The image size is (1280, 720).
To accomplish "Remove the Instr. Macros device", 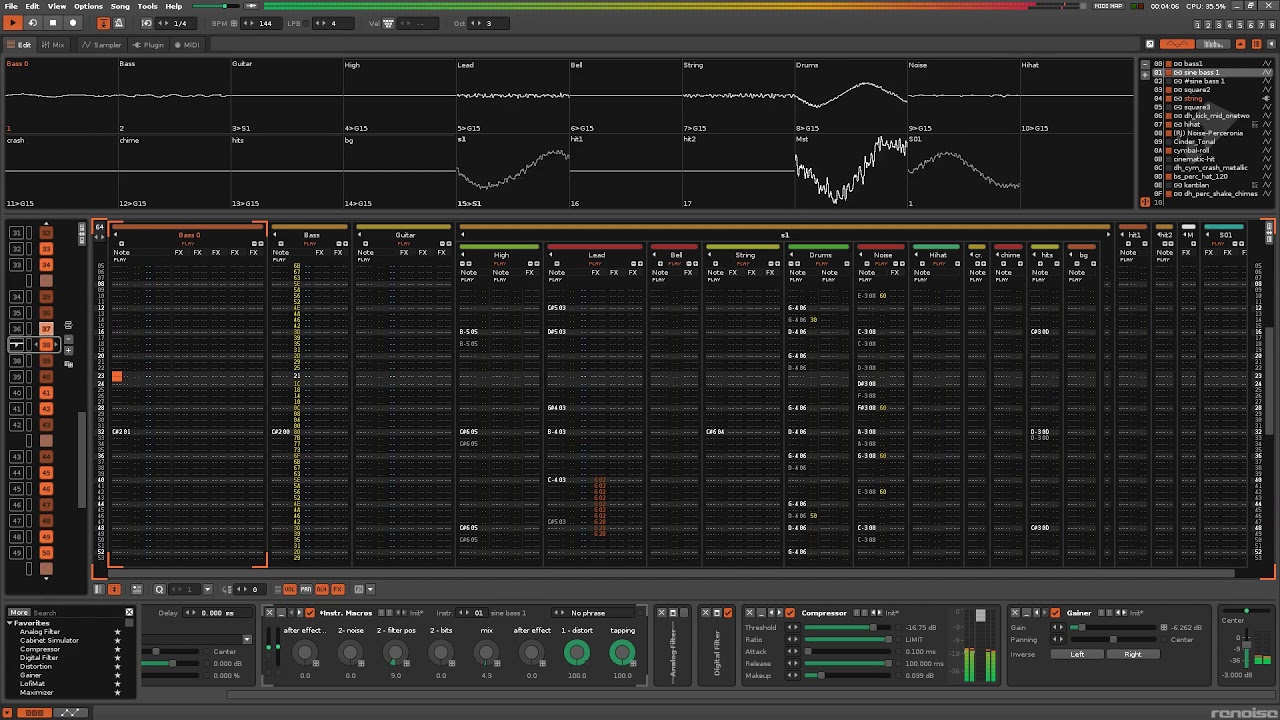I will [270, 612].
